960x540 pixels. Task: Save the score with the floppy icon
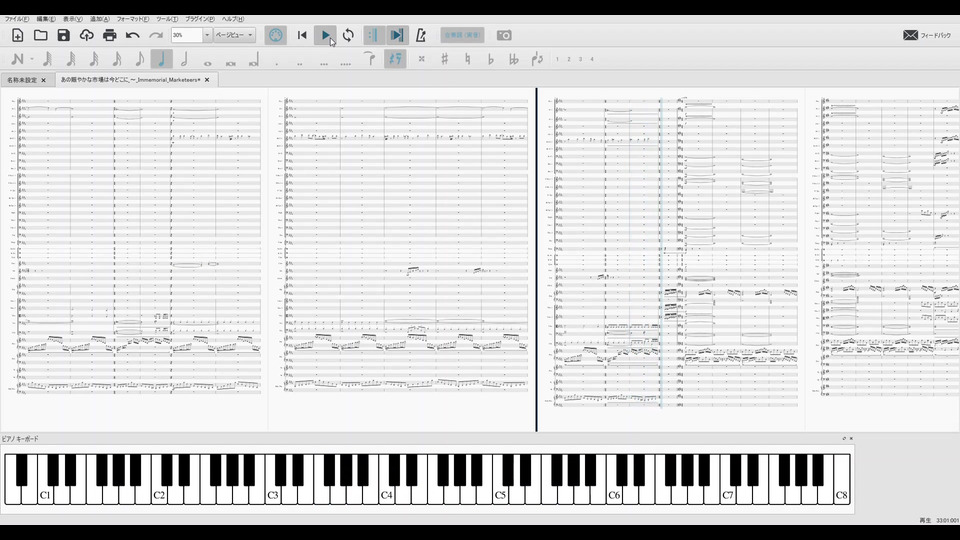click(x=64, y=36)
